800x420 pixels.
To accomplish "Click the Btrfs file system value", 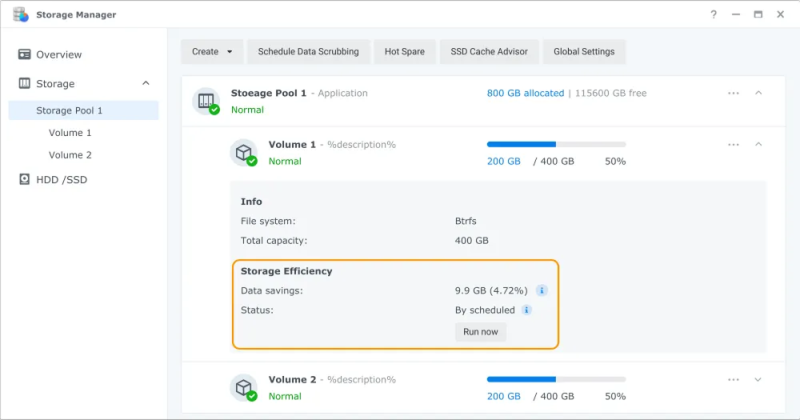I will click(x=465, y=221).
